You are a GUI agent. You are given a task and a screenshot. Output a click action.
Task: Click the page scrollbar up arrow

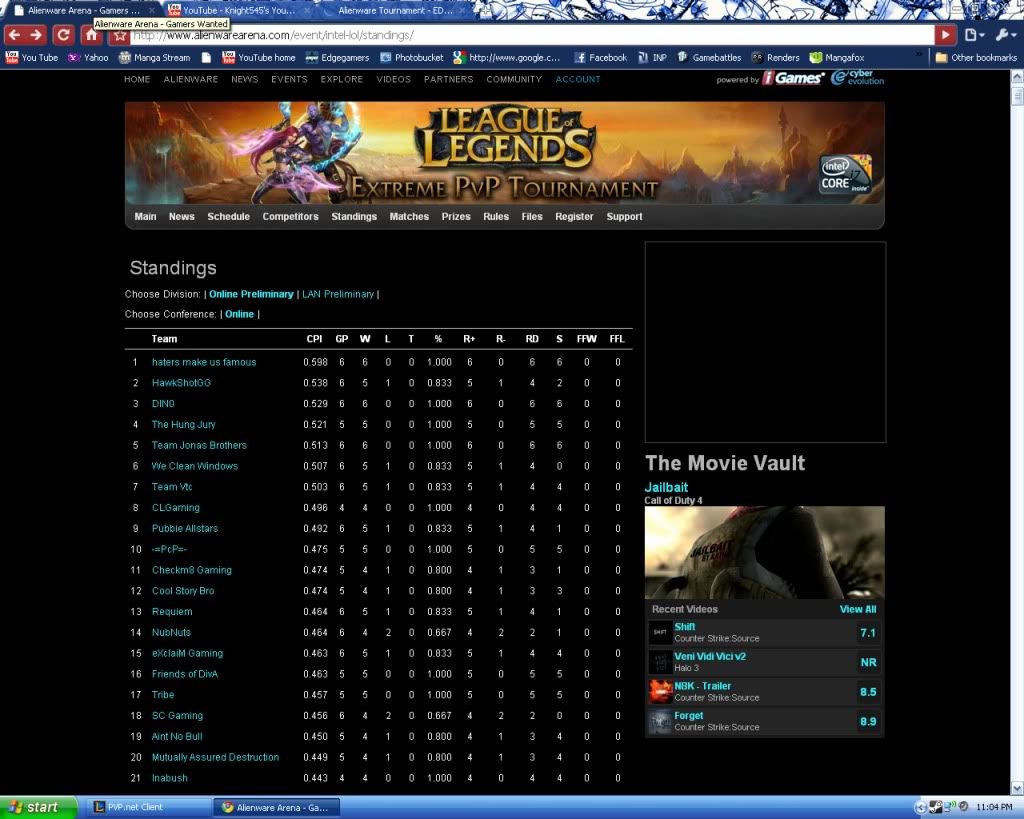(x=1017, y=77)
